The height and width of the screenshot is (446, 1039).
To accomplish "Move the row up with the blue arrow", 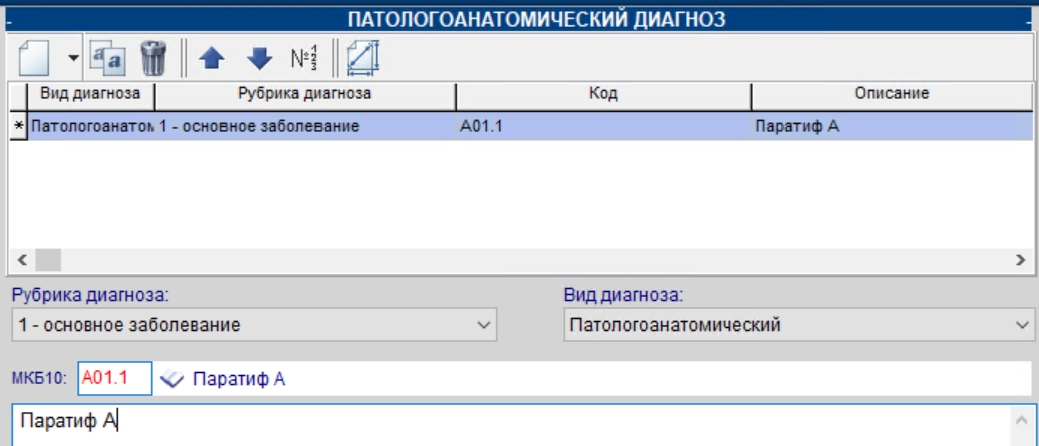I will (x=211, y=60).
